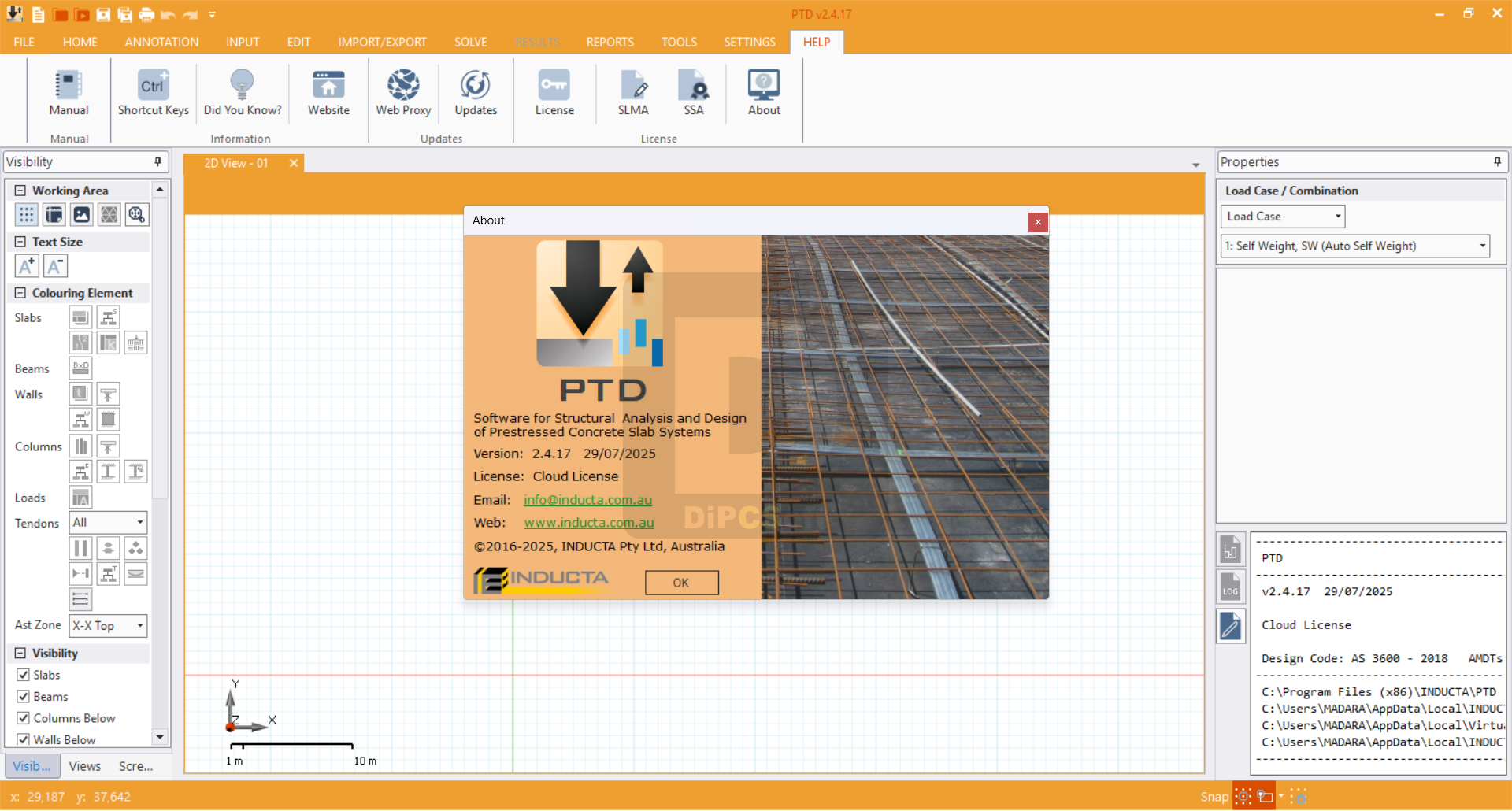Click the Print icon in quick access toolbar
The image size is (1512, 811).
coord(146,14)
